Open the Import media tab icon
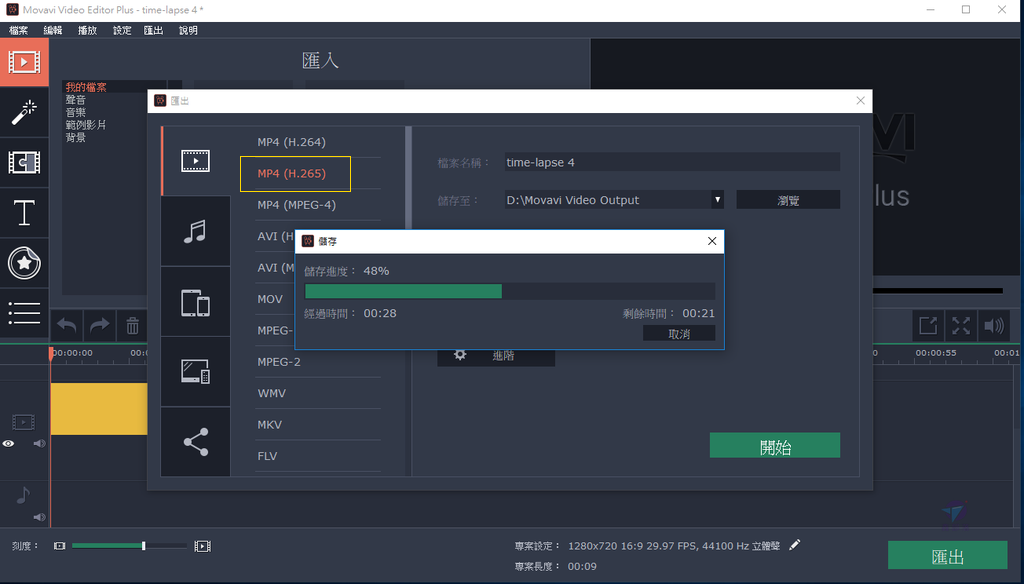The height and width of the screenshot is (584, 1024). click(x=24, y=62)
